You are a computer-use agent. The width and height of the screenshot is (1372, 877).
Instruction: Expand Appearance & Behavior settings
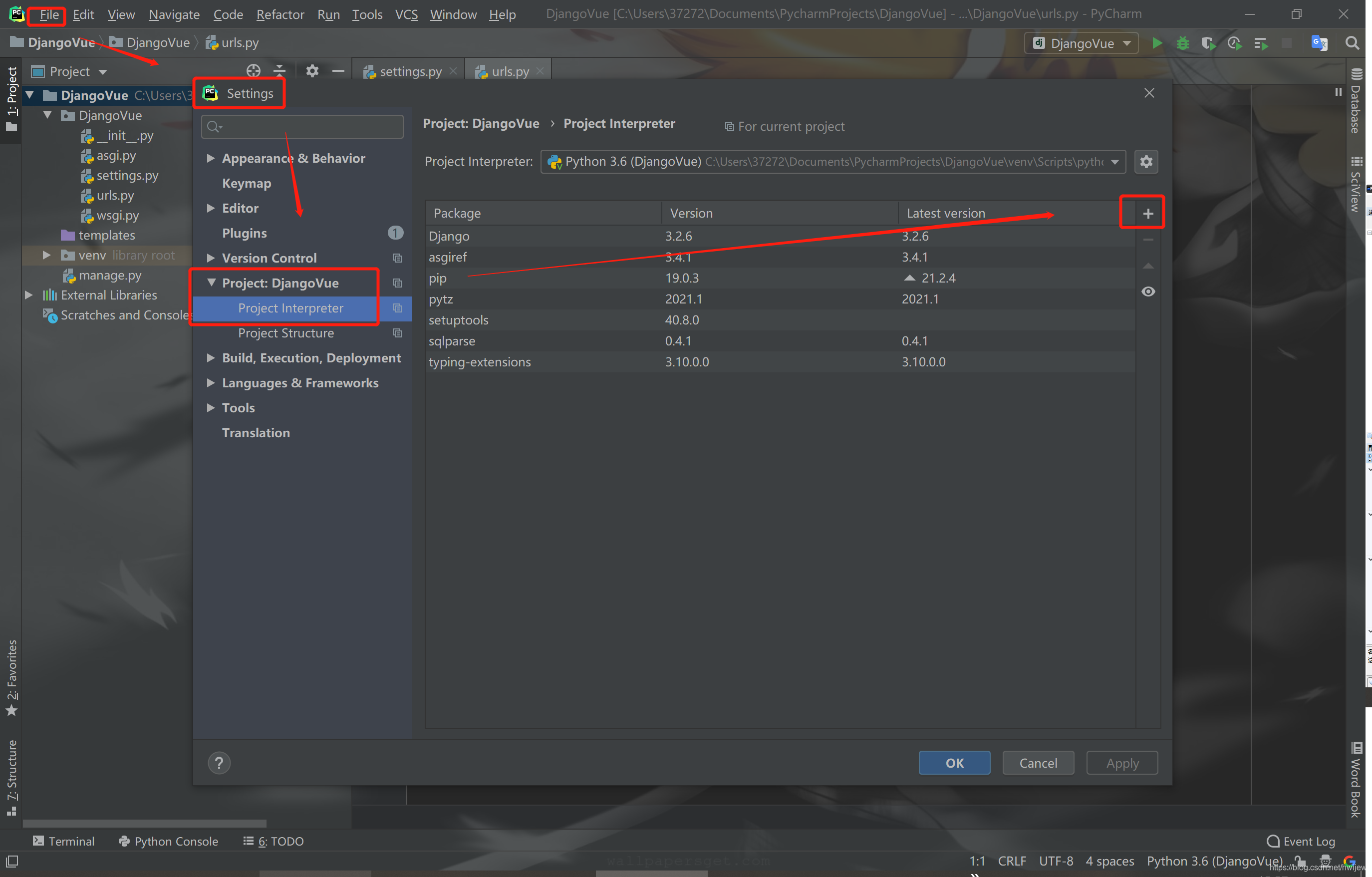210,158
